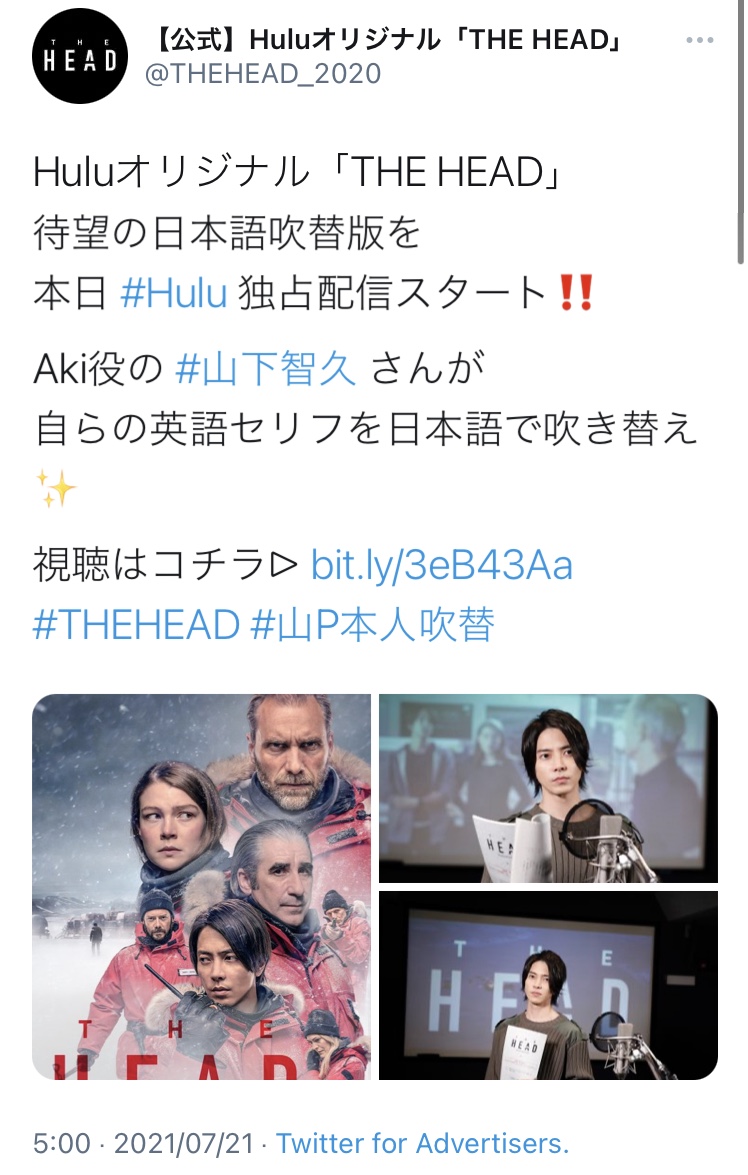
Task: Tap the tweet text line 待望の日本語吹替版を
Action: click(227, 232)
